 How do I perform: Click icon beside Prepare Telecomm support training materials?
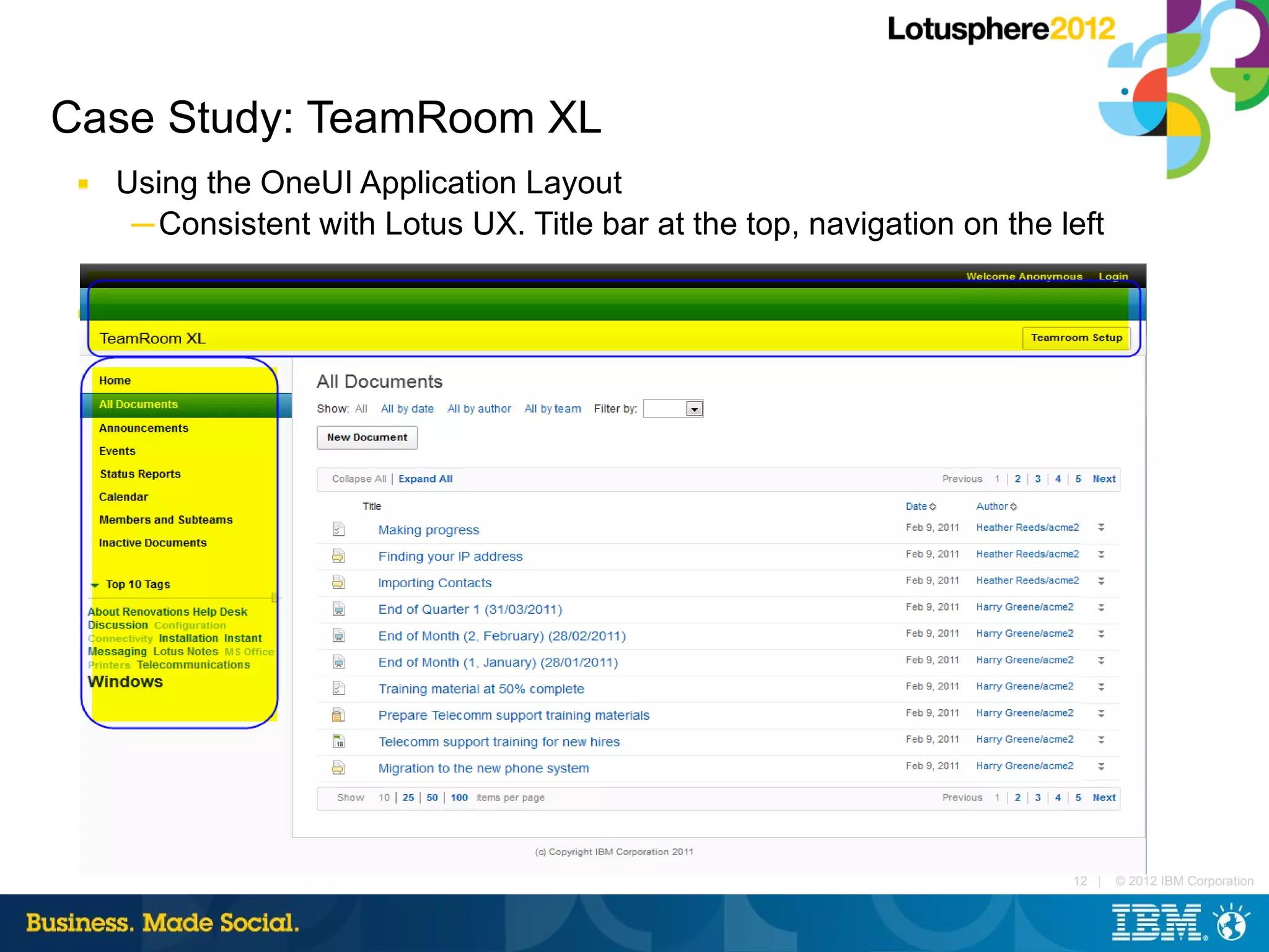click(x=338, y=715)
